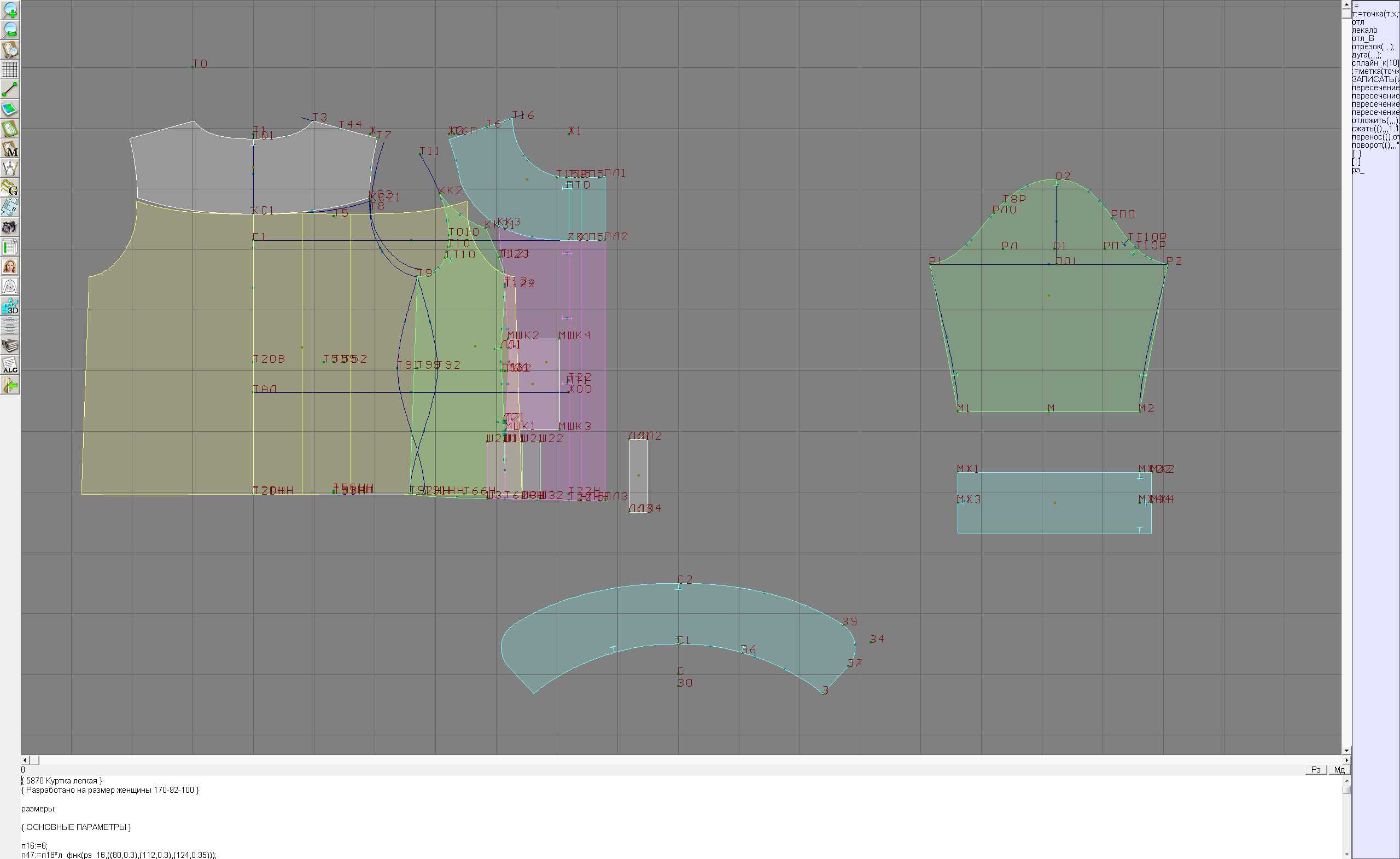Open the green spreadsheet table icon
The width and height of the screenshot is (1400, 859).
(10, 247)
